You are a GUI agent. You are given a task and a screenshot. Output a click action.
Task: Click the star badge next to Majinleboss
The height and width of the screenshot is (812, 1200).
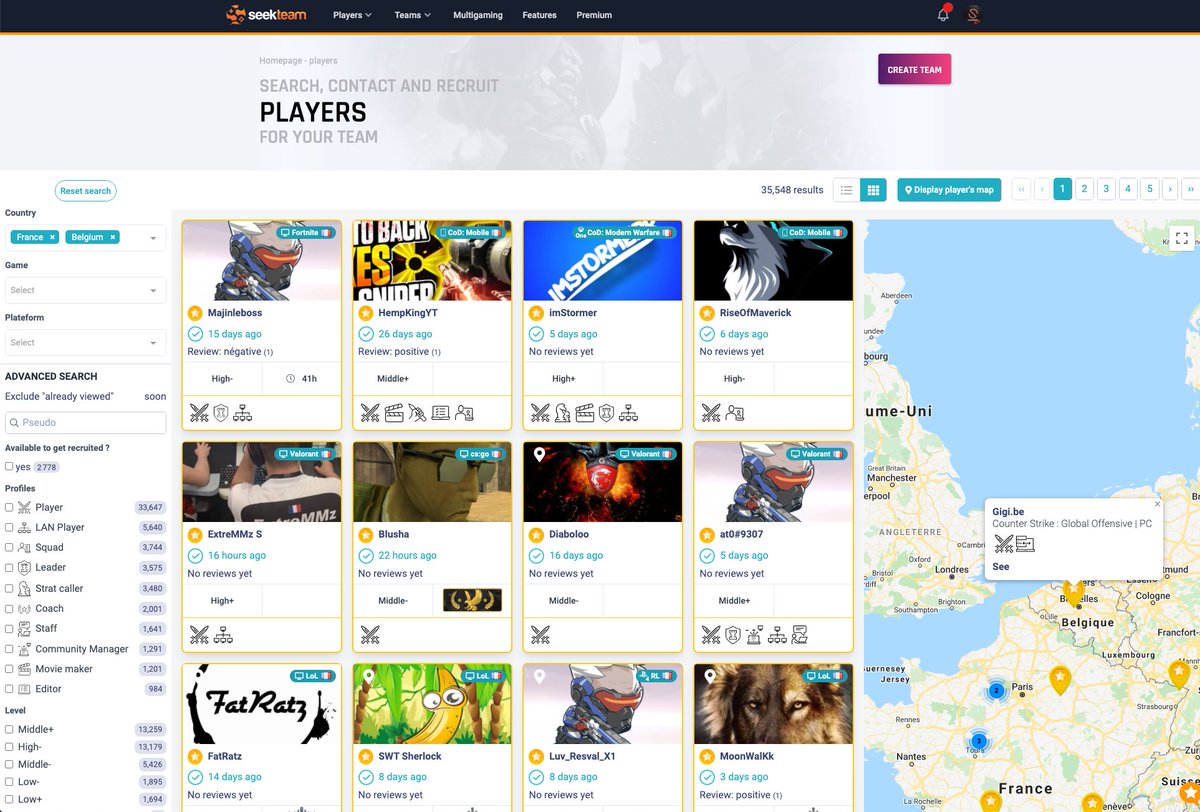tap(195, 313)
